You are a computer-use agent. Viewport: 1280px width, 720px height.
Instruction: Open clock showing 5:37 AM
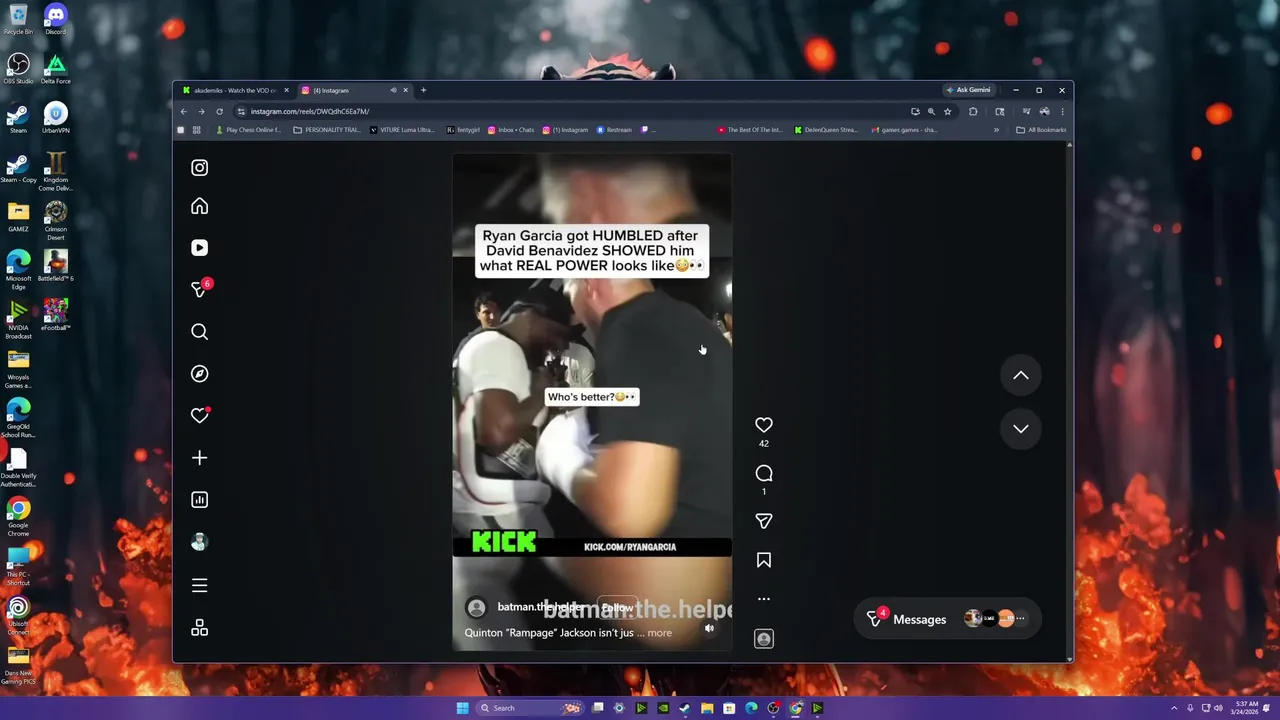pyautogui.click(x=1246, y=708)
